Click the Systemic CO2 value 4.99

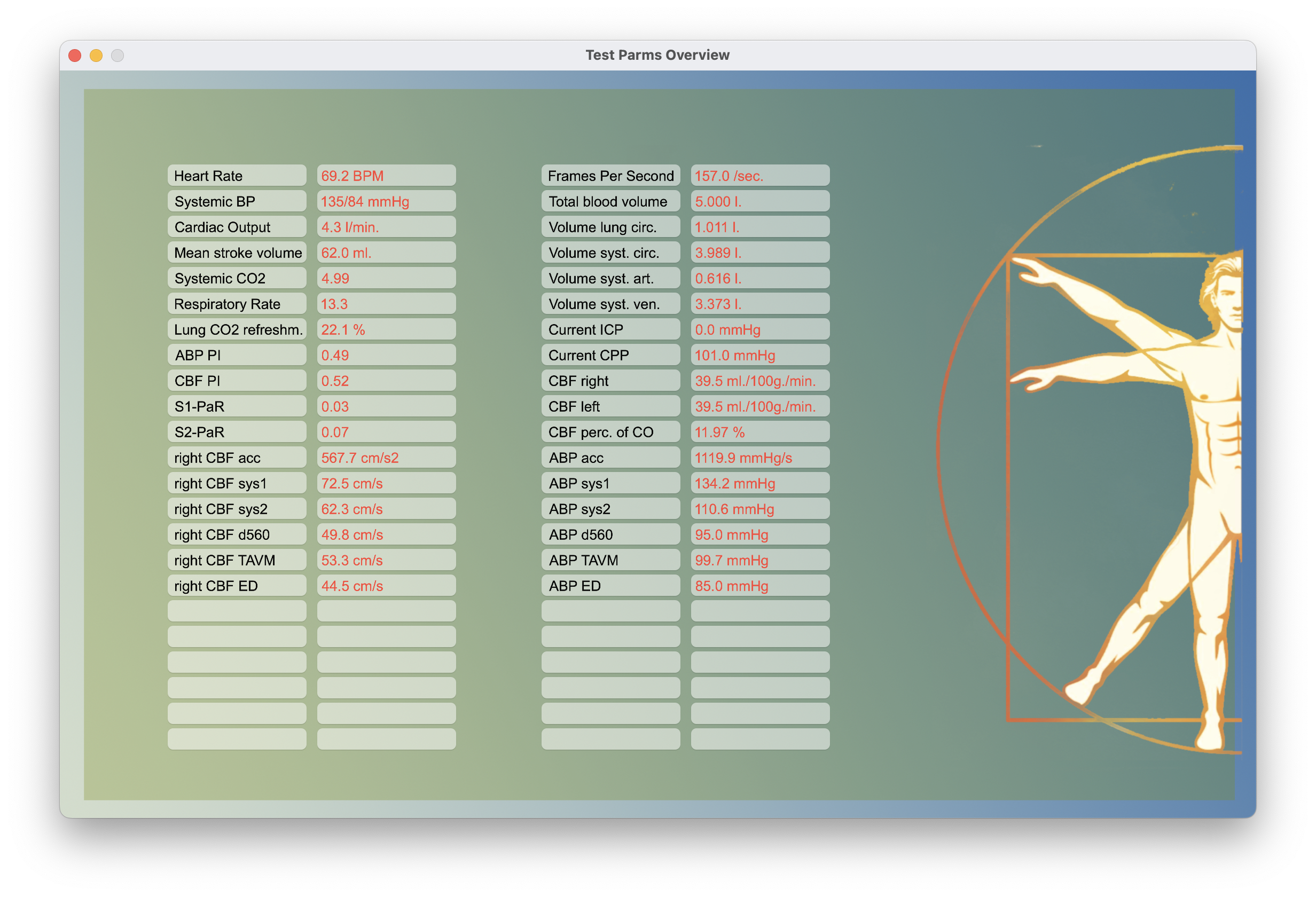pyautogui.click(x=386, y=278)
